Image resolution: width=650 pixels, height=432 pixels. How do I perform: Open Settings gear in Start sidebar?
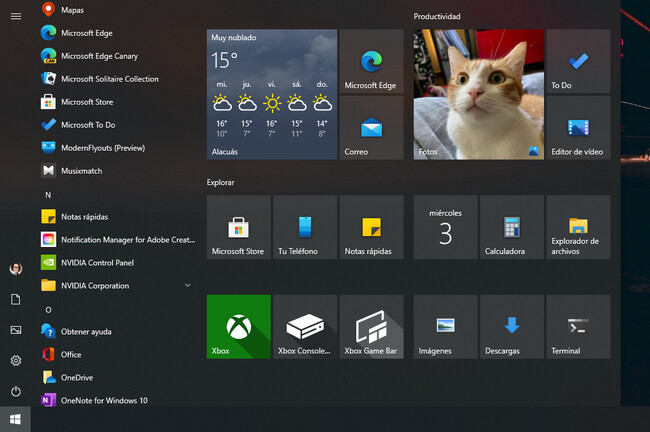point(16,361)
